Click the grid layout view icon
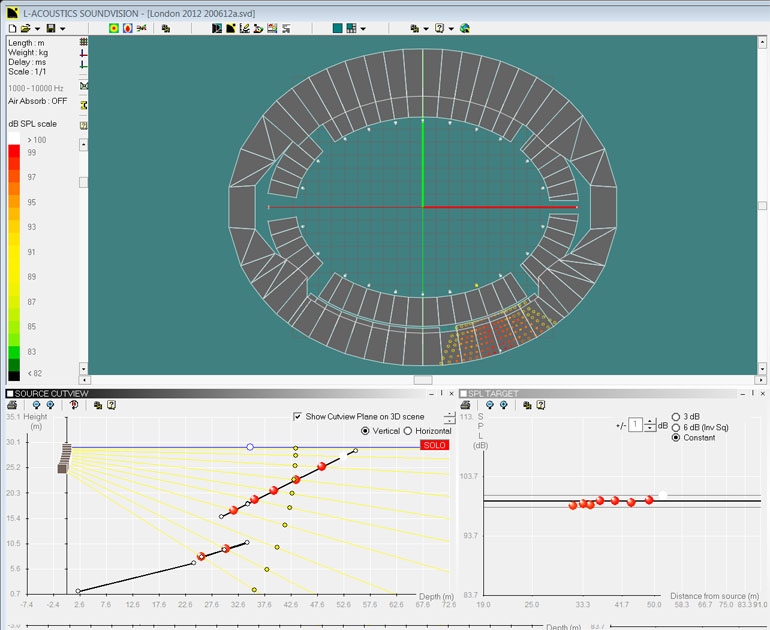This screenshot has width=770, height=630. point(351,28)
